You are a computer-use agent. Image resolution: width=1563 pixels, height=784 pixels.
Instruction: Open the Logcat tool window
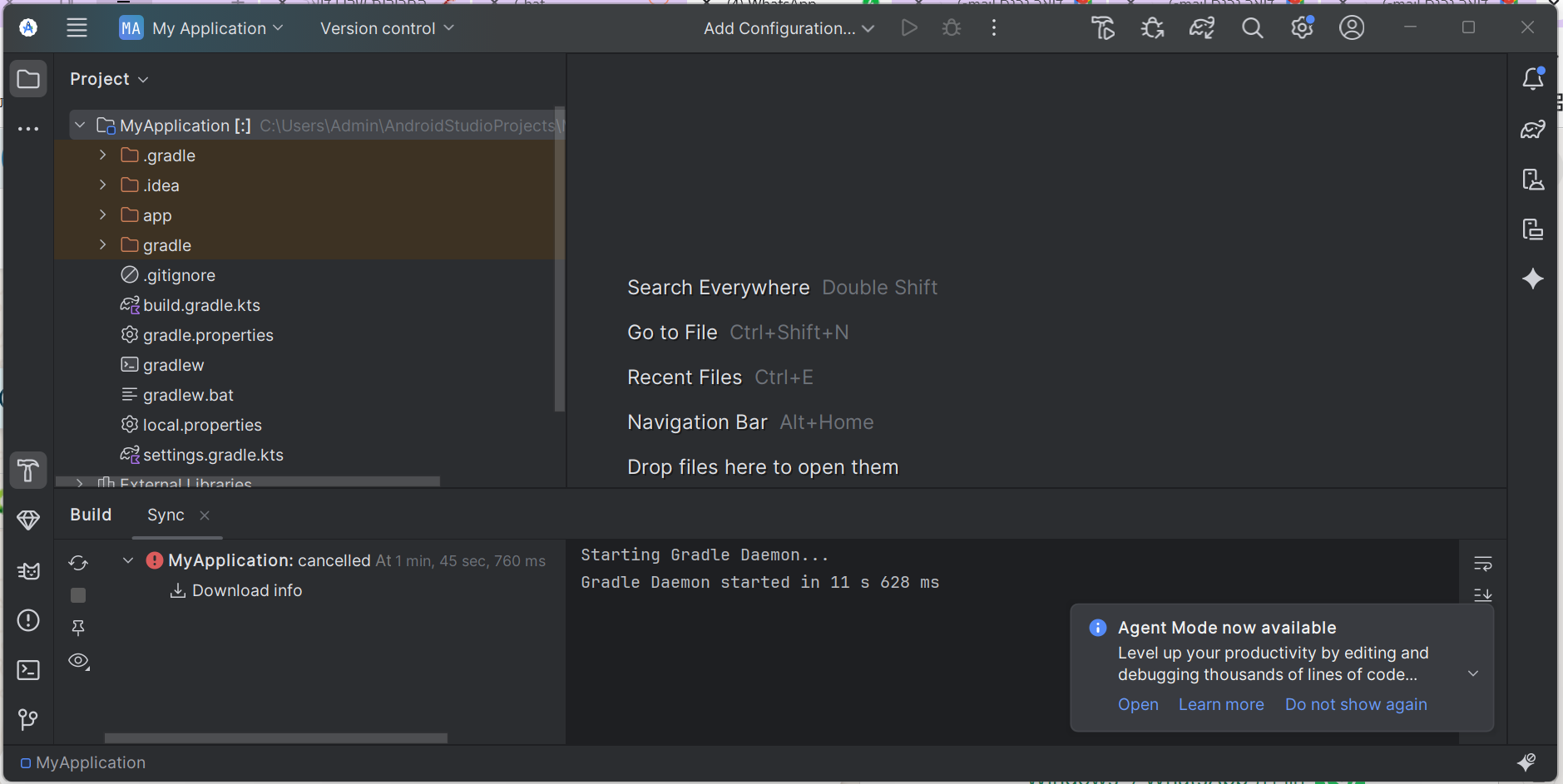tap(28, 571)
